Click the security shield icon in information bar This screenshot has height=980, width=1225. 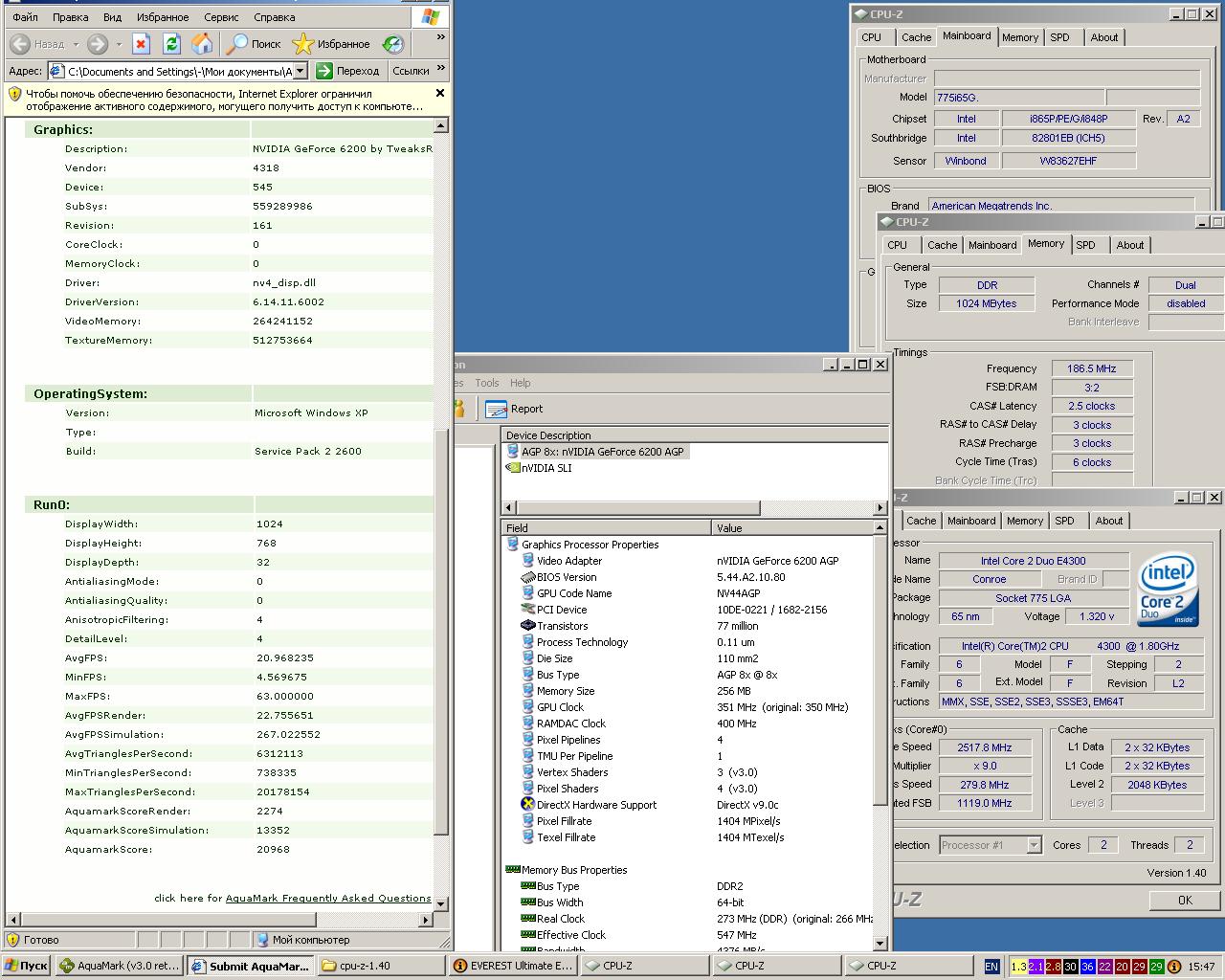(x=14, y=94)
